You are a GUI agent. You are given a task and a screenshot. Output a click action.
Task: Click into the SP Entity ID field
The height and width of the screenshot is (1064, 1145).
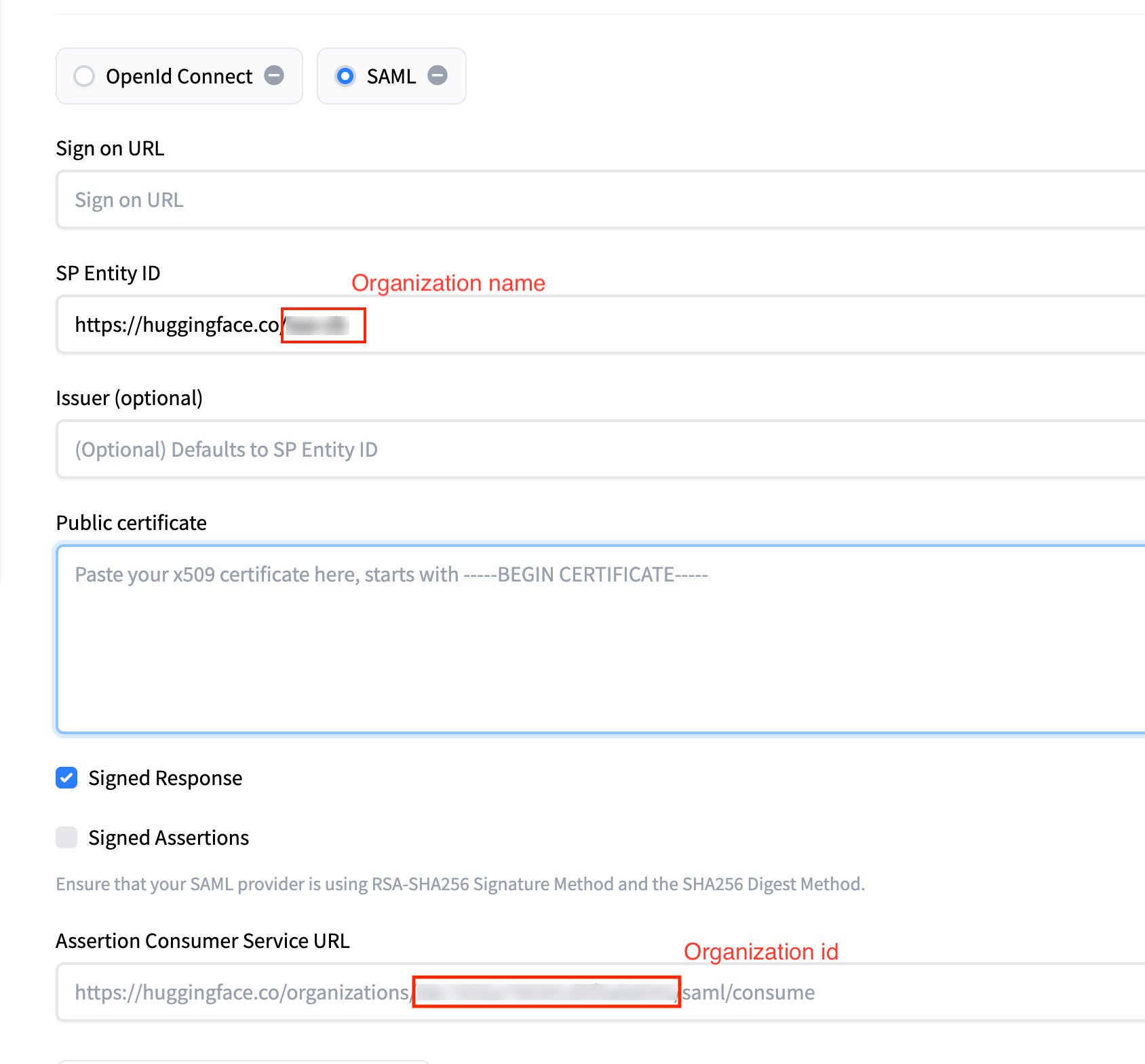tap(678, 325)
